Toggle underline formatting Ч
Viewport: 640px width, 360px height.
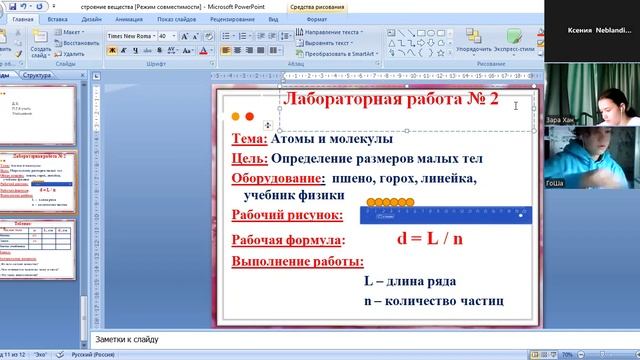[x=135, y=50]
